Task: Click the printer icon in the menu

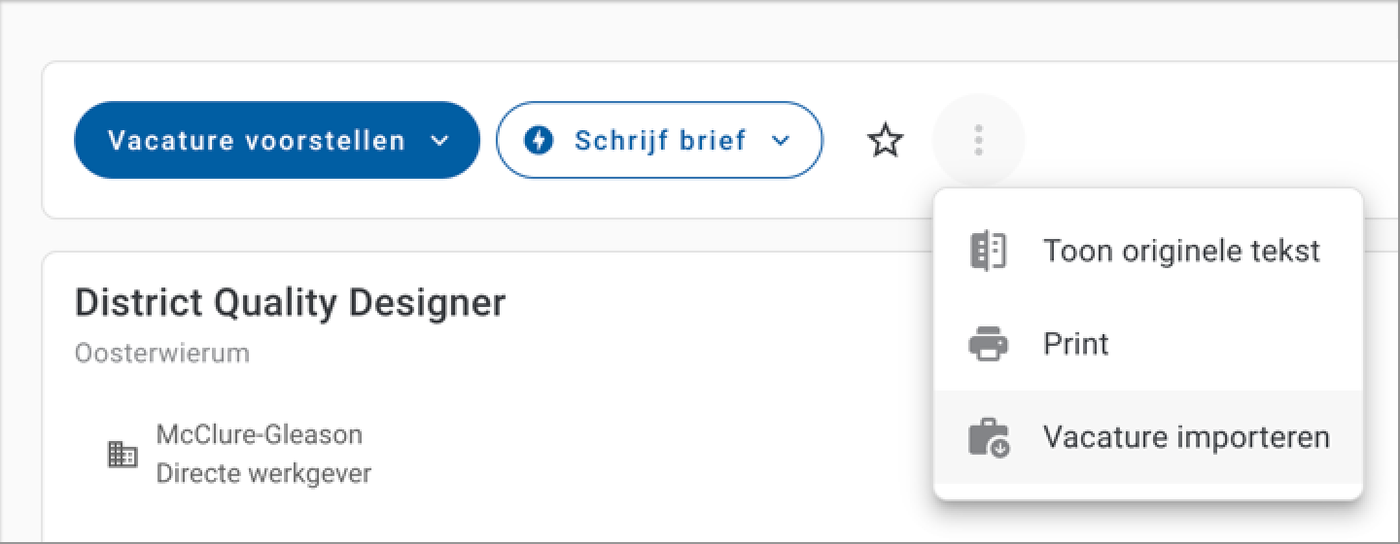Action: 989,344
